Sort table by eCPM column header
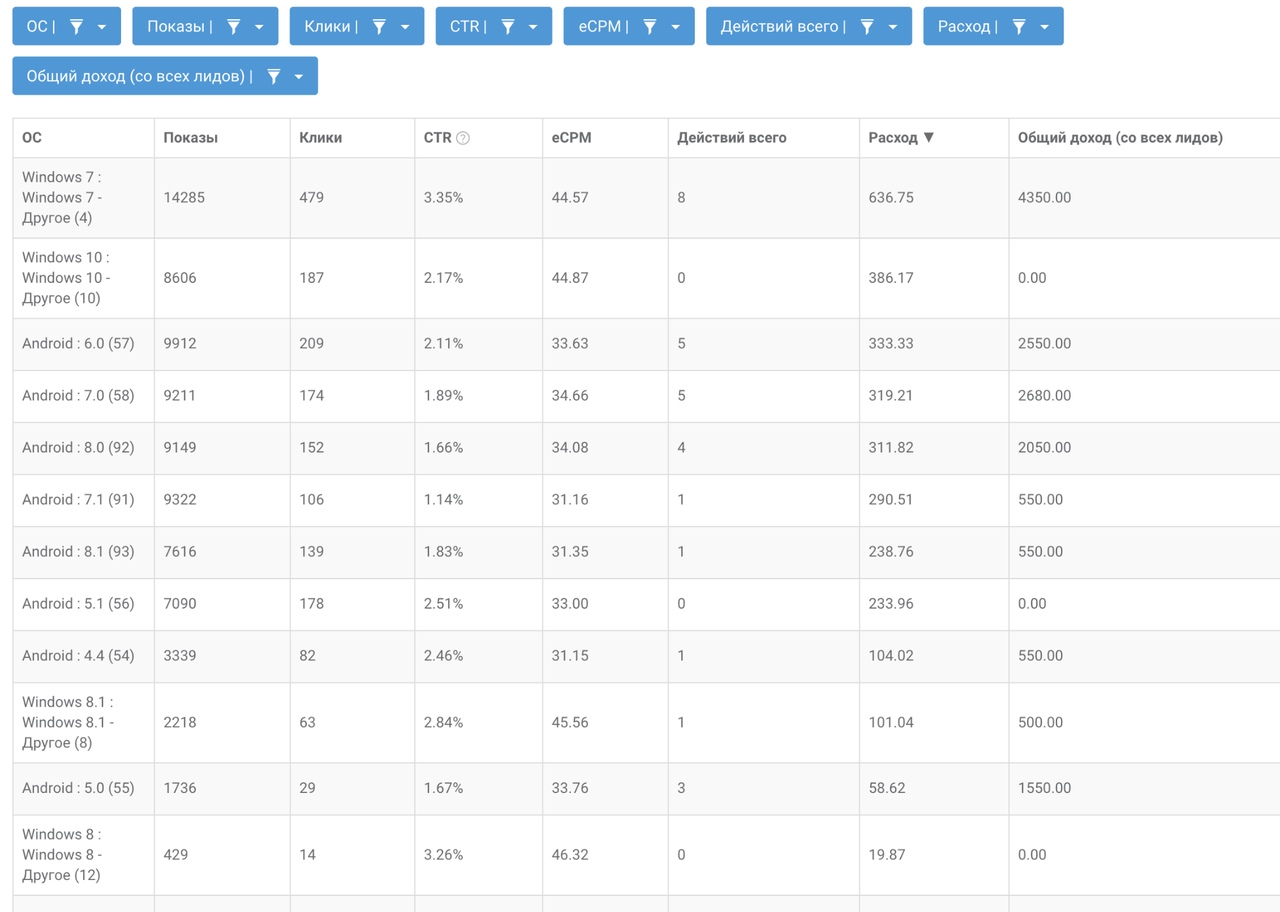Viewport: 1280px width, 912px height. point(572,138)
